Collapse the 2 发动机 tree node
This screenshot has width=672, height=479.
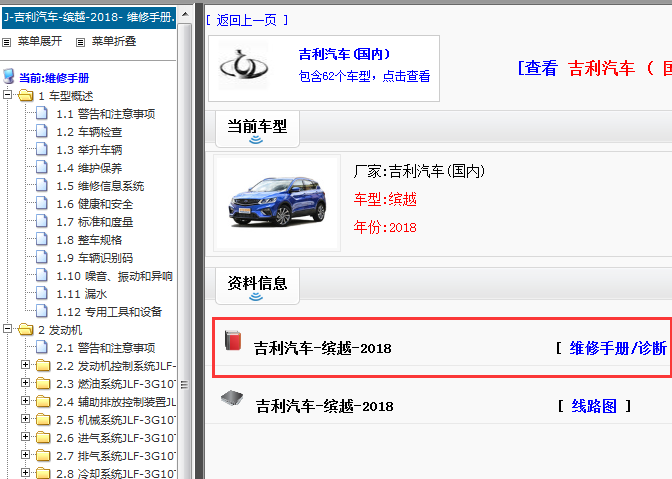click(7, 329)
